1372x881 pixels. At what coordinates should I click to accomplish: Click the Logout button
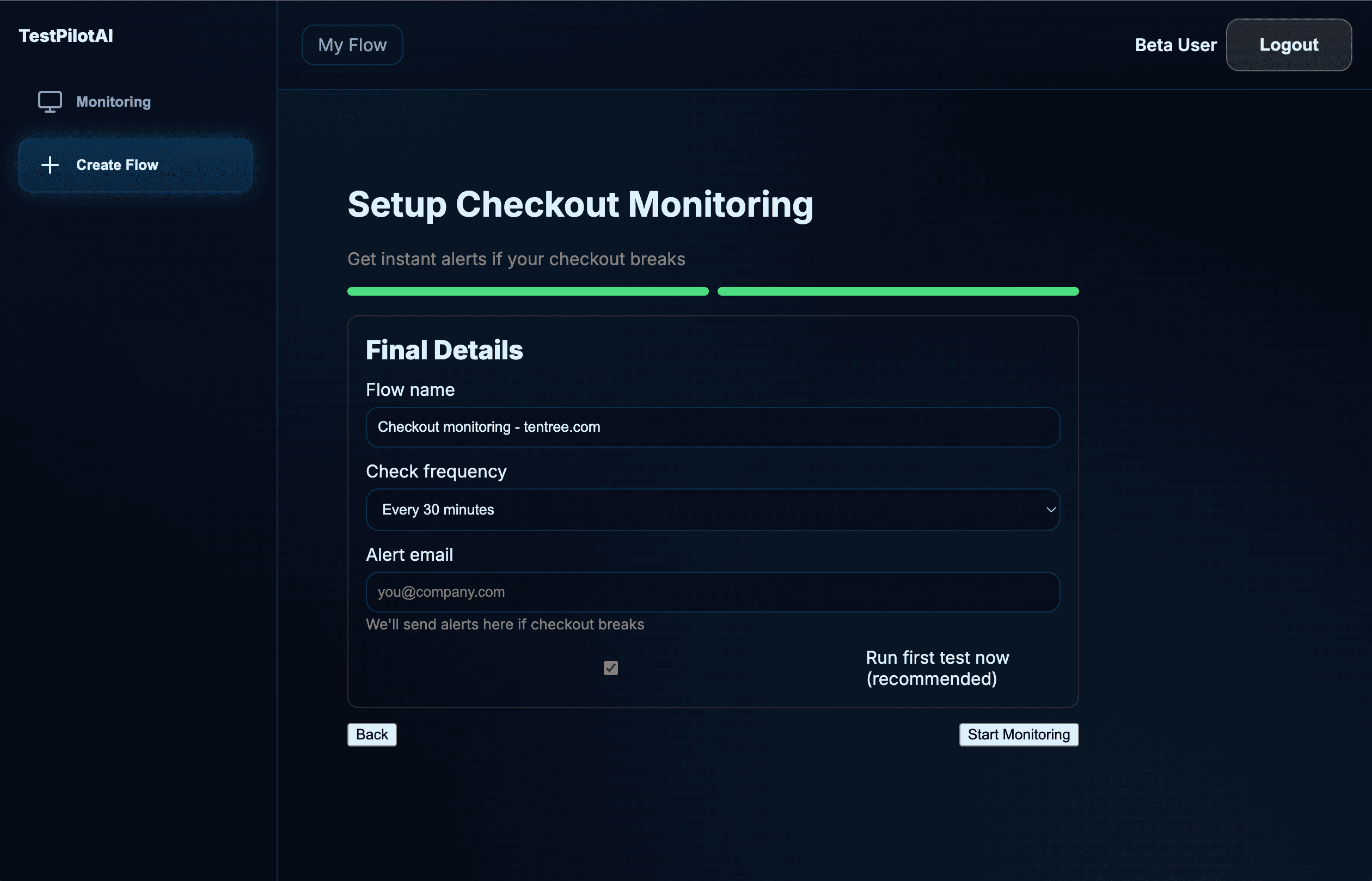click(x=1289, y=45)
